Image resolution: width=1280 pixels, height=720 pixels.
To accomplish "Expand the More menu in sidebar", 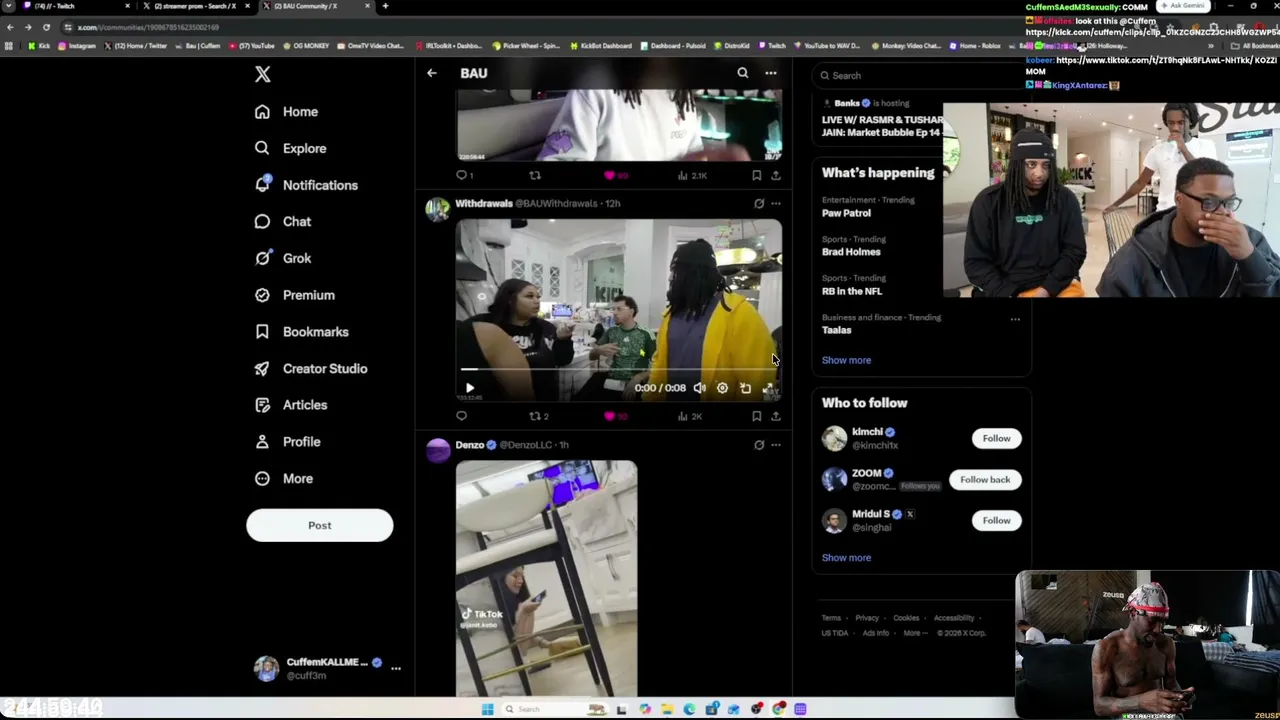I will [x=283, y=478].
